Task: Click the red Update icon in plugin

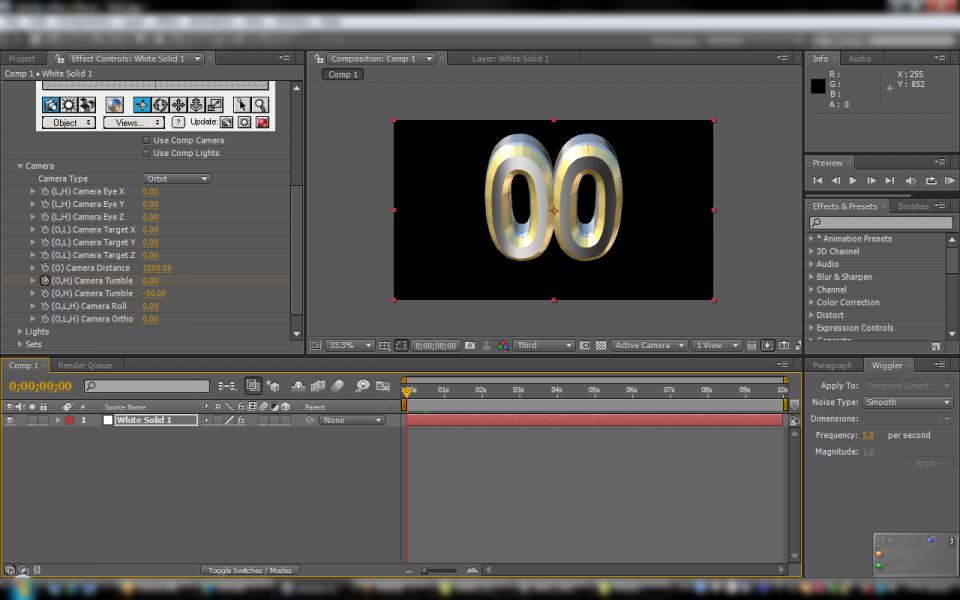Action: [262, 122]
